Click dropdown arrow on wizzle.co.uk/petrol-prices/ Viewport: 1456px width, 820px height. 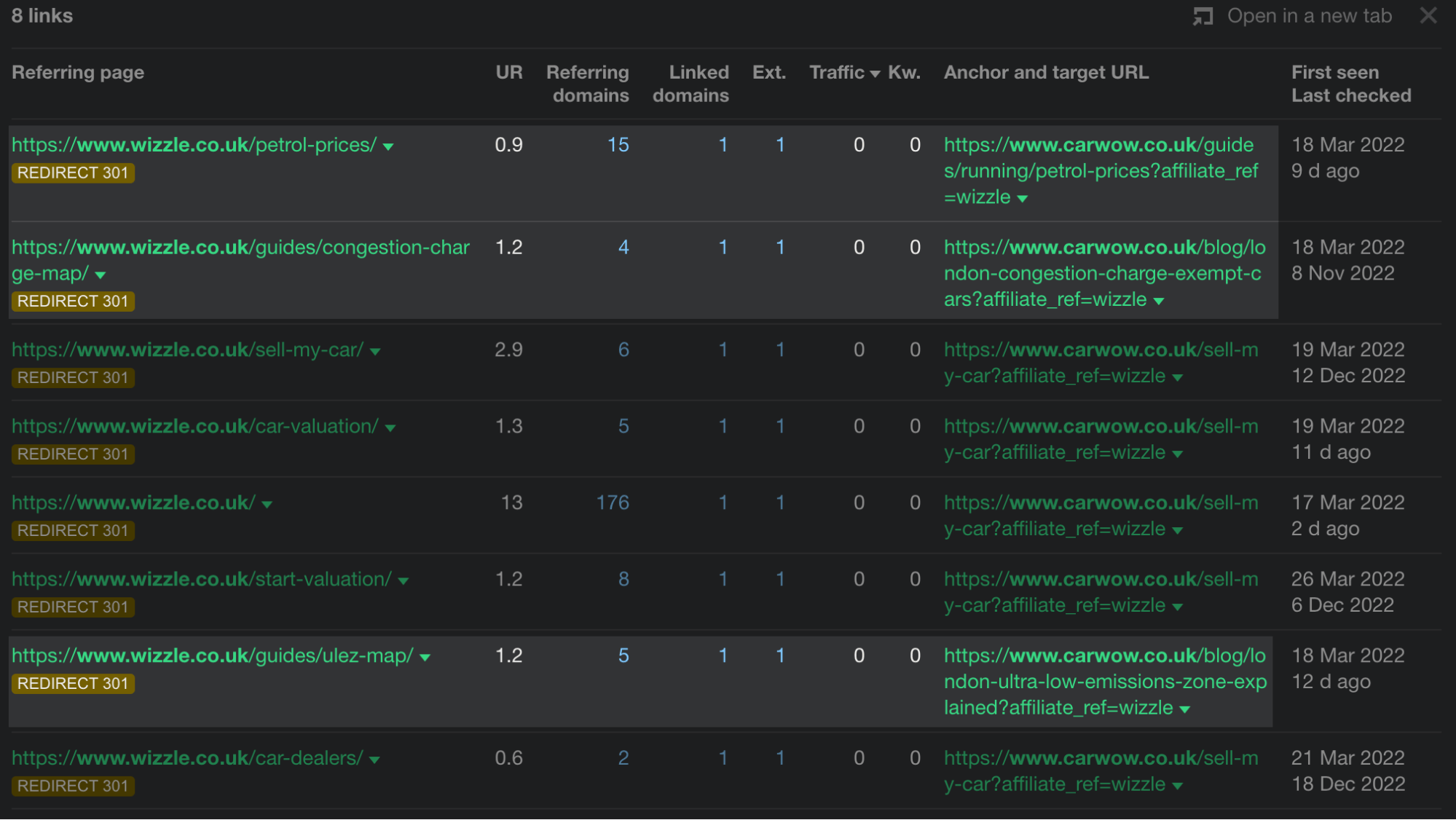[388, 145]
